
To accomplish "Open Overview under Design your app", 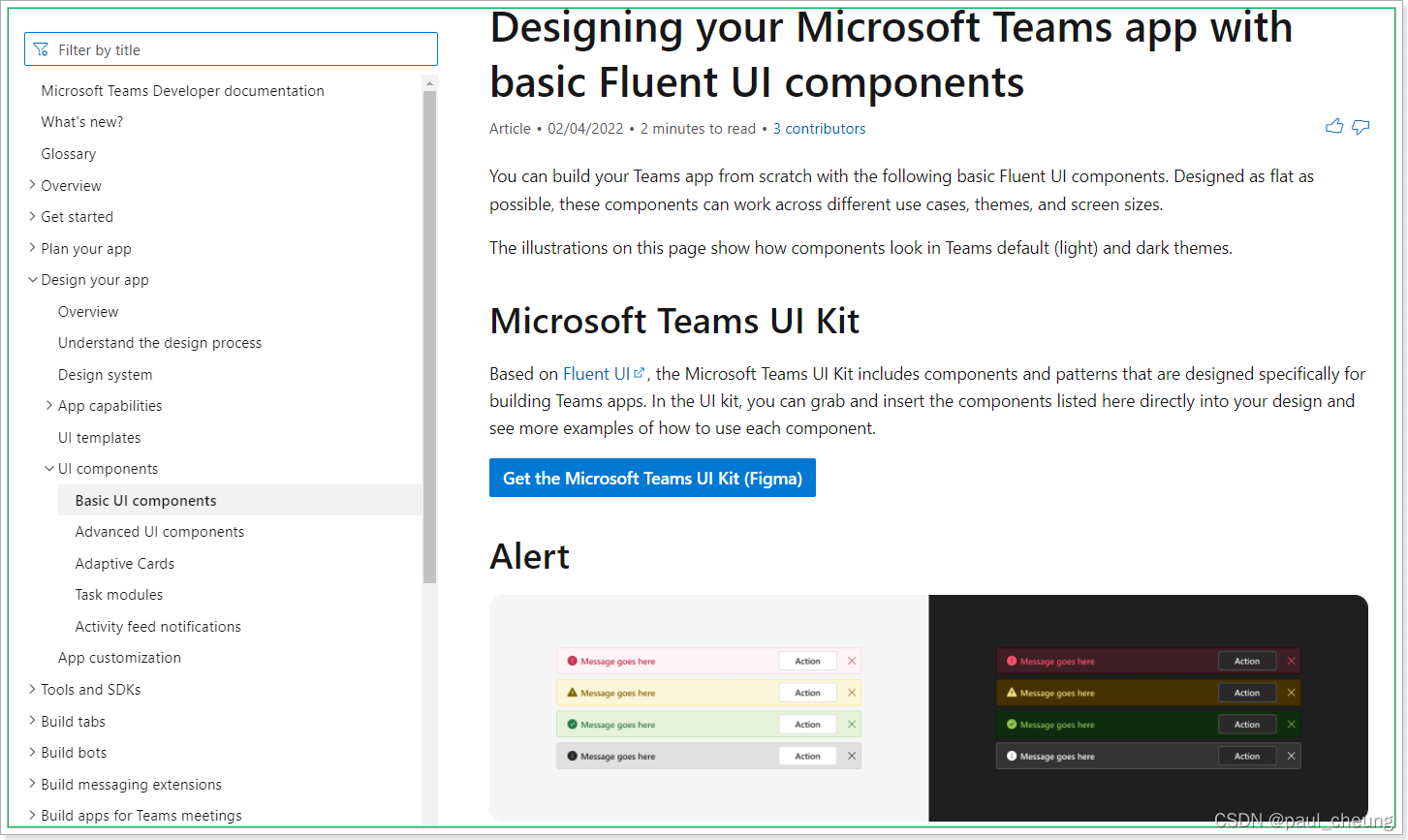I will [x=88, y=311].
